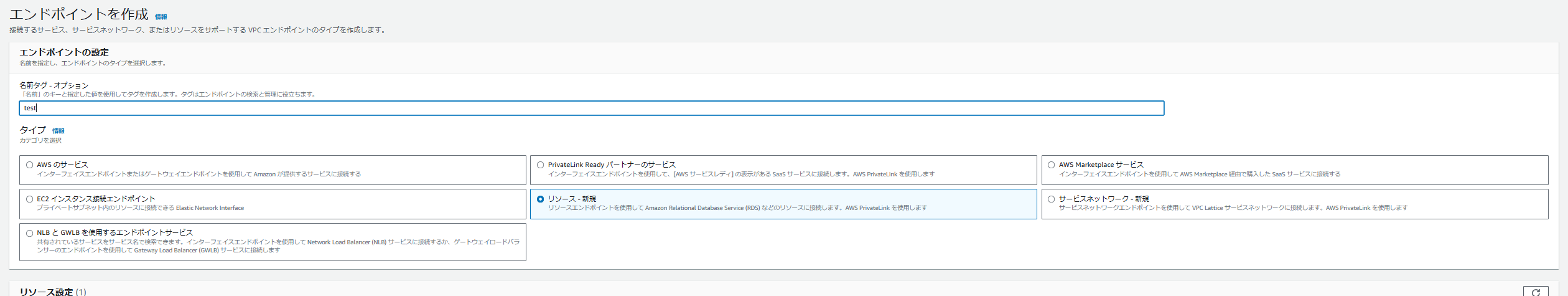1568x296 pixels.
Task: Select the AWS のサービス radio option
Action: click(x=29, y=165)
